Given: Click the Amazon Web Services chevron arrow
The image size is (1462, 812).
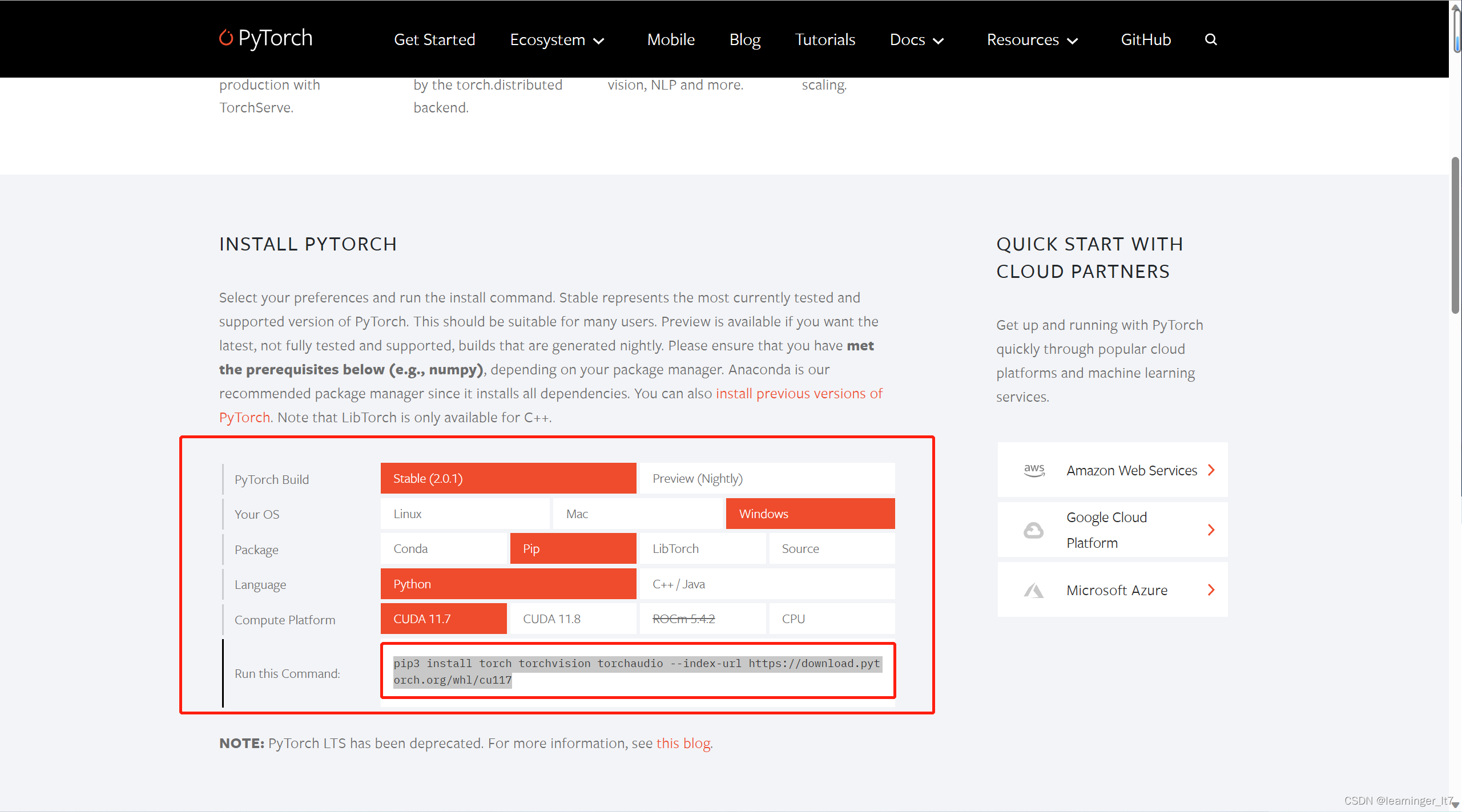Looking at the screenshot, I should (1211, 470).
